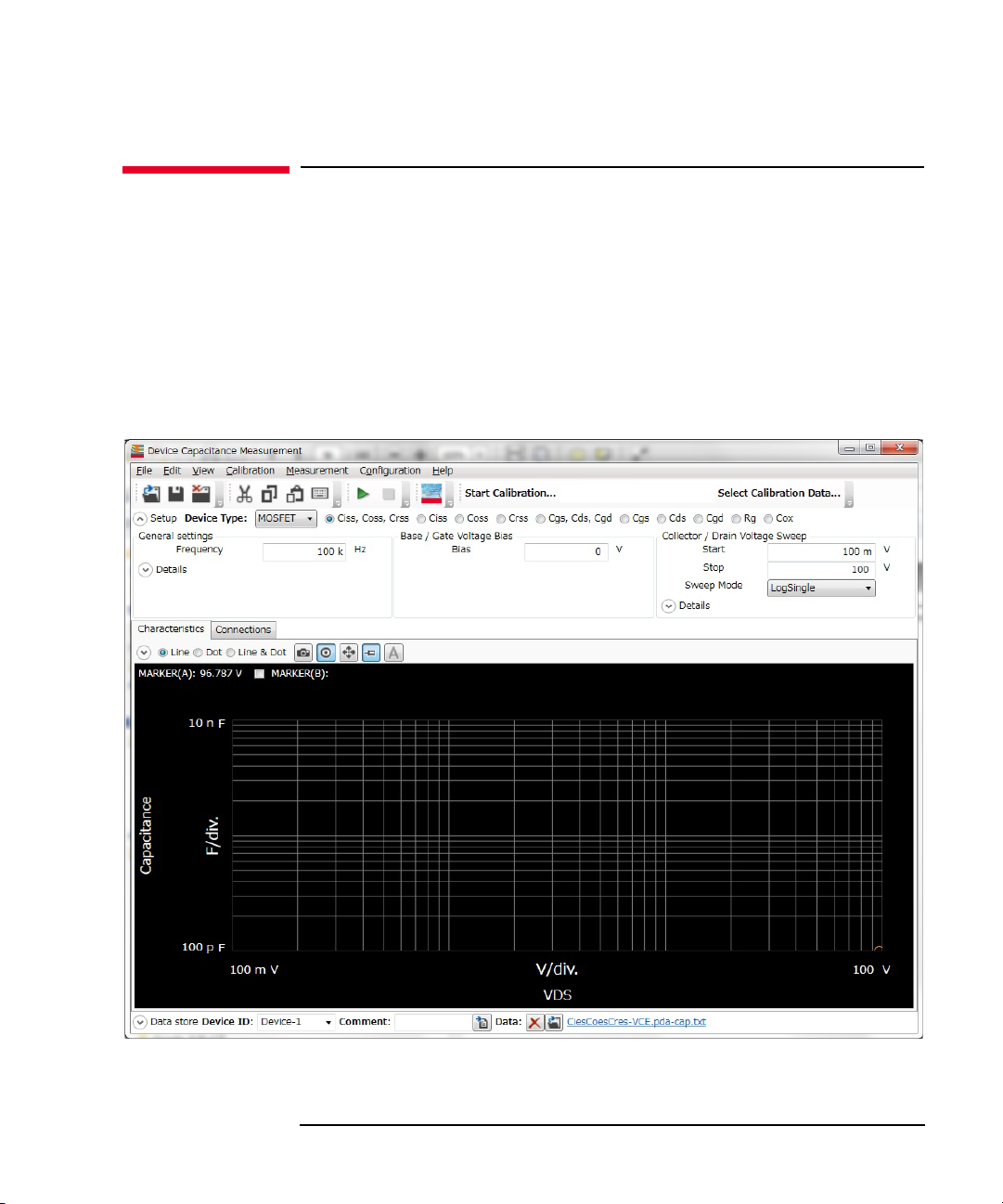
Task: Collapse the Setup section
Action: (140, 519)
